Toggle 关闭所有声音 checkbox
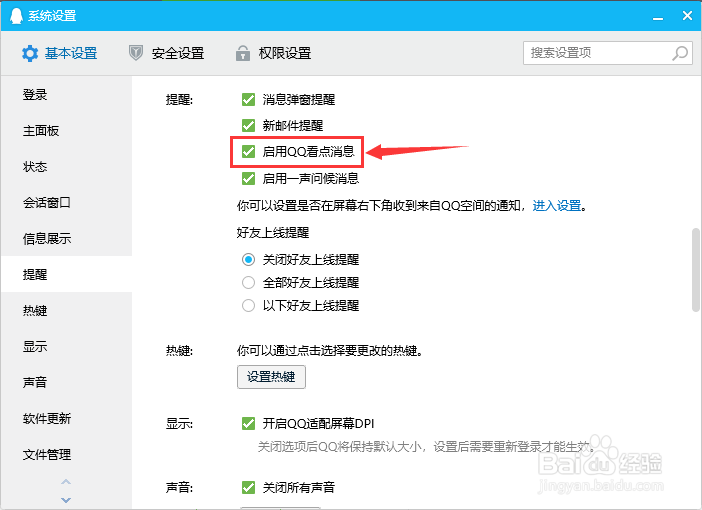Screen dimensions: 702x510 (248, 487)
